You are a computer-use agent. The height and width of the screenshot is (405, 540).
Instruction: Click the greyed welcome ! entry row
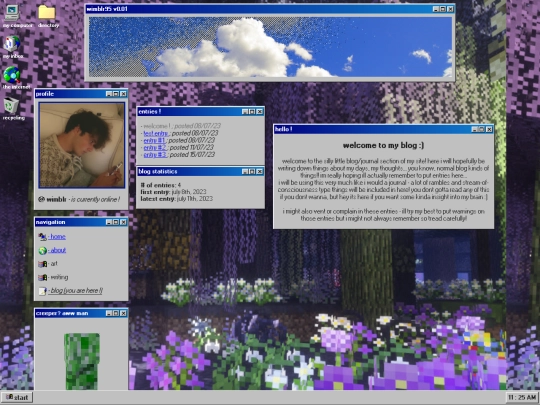point(181,126)
